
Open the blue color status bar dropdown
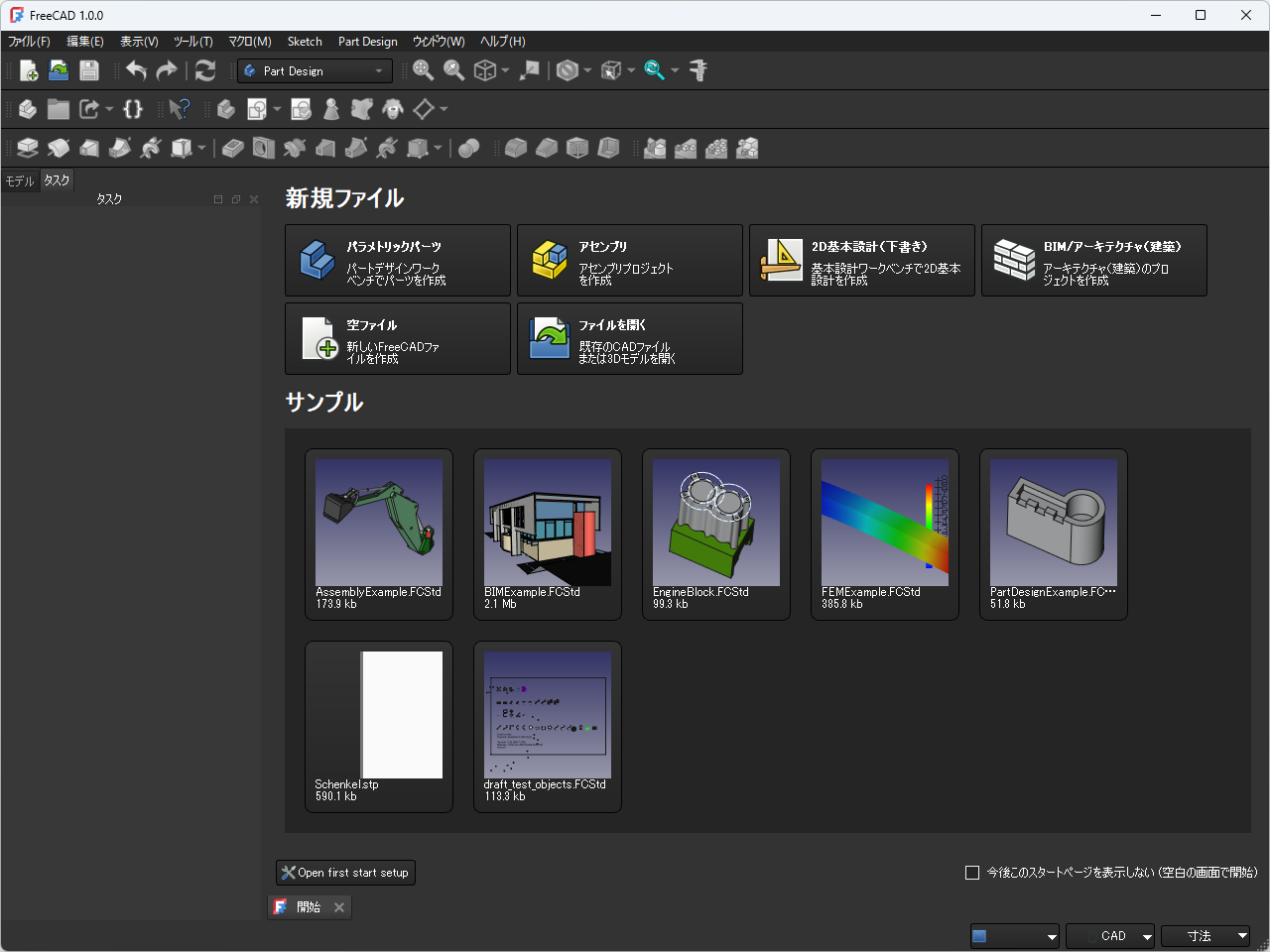(1014, 936)
